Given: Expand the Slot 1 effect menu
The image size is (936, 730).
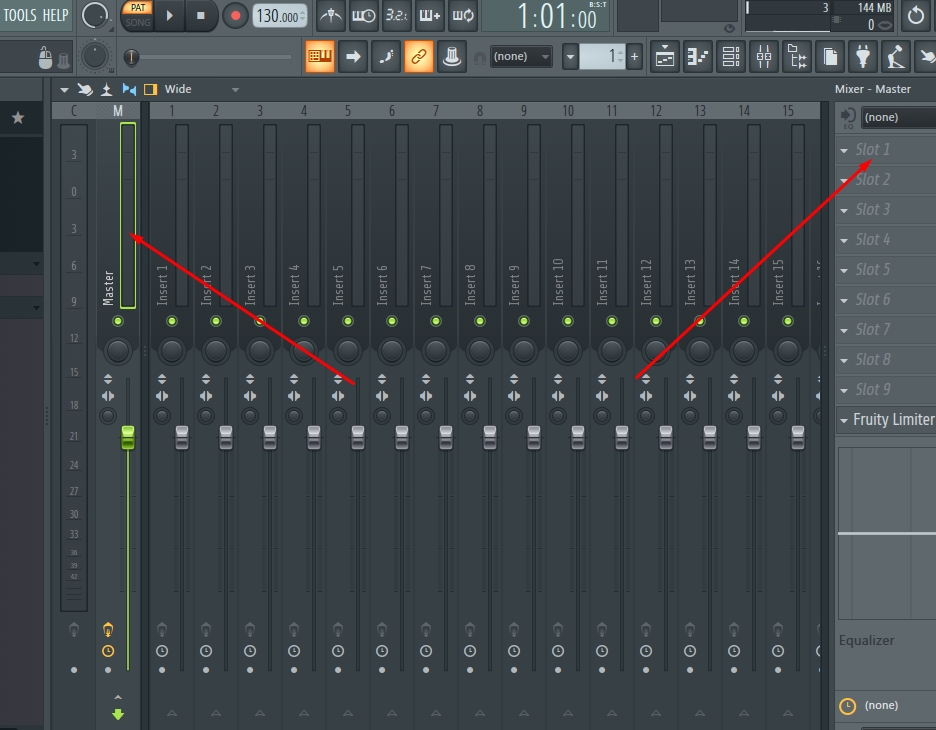Looking at the screenshot, I should [x=844, y=150].
